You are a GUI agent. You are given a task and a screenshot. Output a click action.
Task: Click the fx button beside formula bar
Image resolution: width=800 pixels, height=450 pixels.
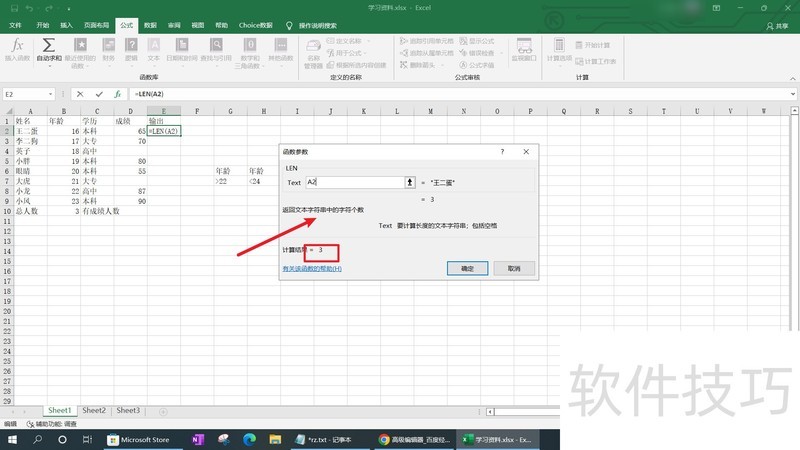[117, 94]
